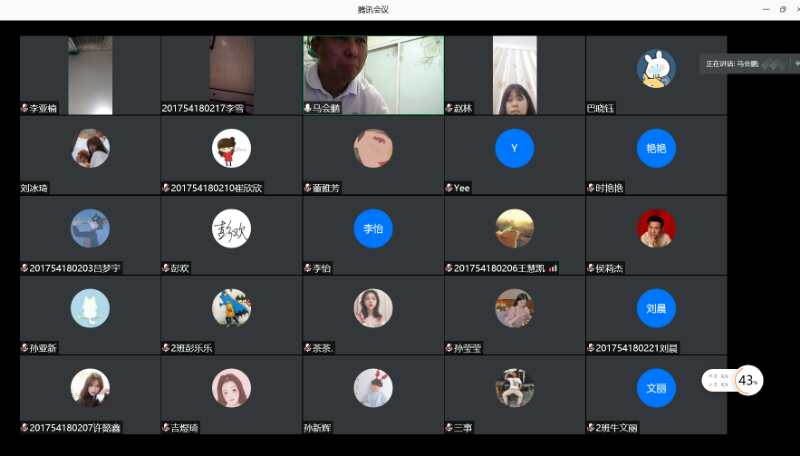The width and height of the screenshot is (800, 456).
Task: Click the muted microphone icon beside 赵林
Action: (x=449, y=108)
